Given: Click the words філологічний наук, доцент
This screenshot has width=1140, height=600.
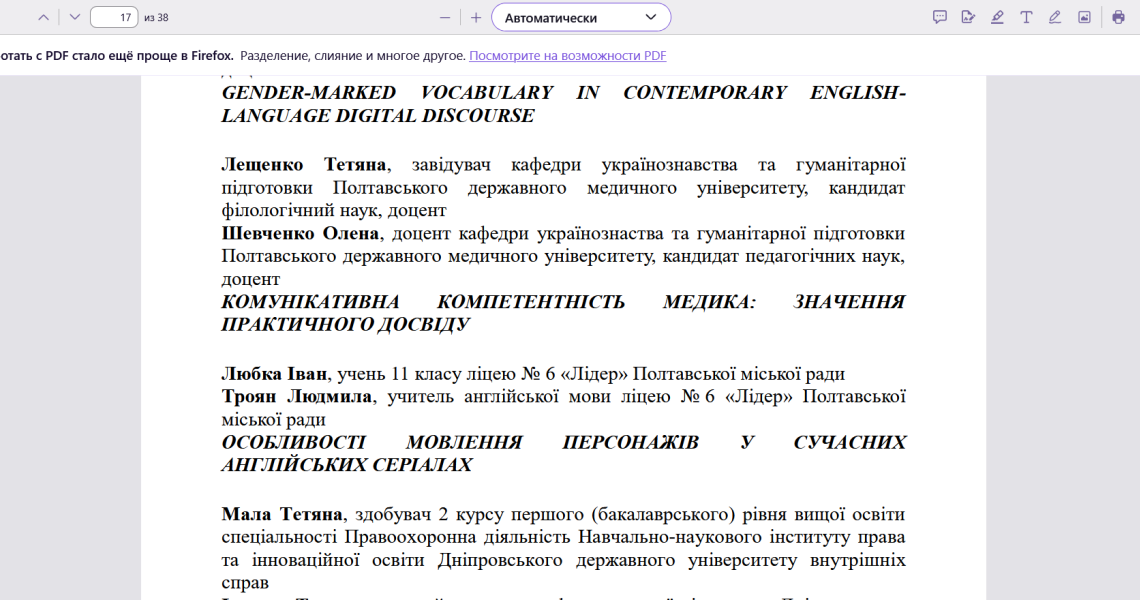Looking at the screenshot, I should (334, 210).
